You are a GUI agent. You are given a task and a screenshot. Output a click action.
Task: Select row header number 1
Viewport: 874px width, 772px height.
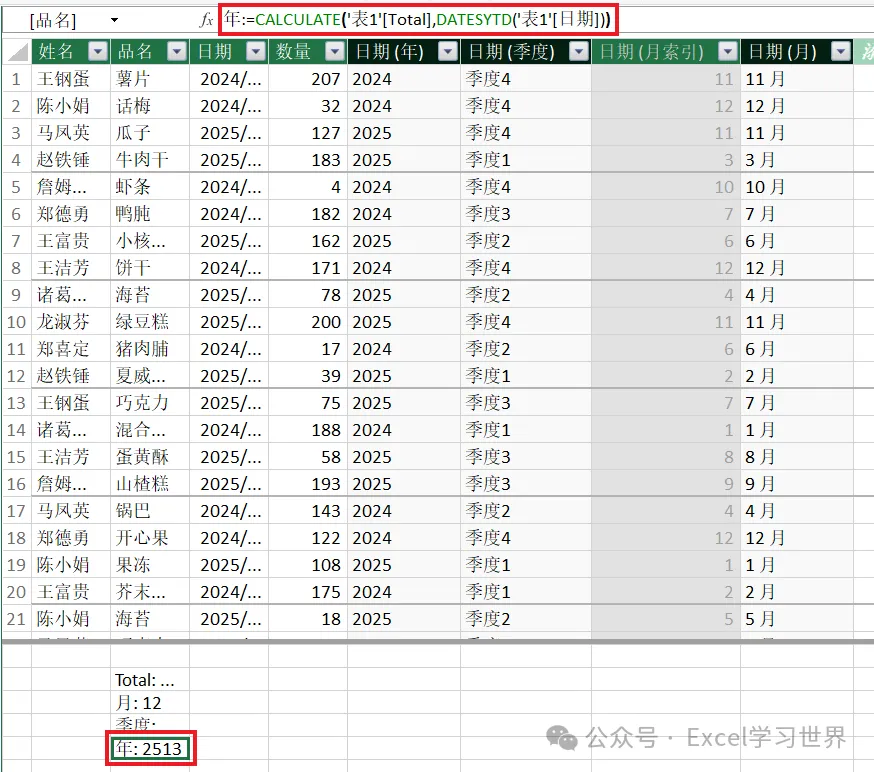17,79
